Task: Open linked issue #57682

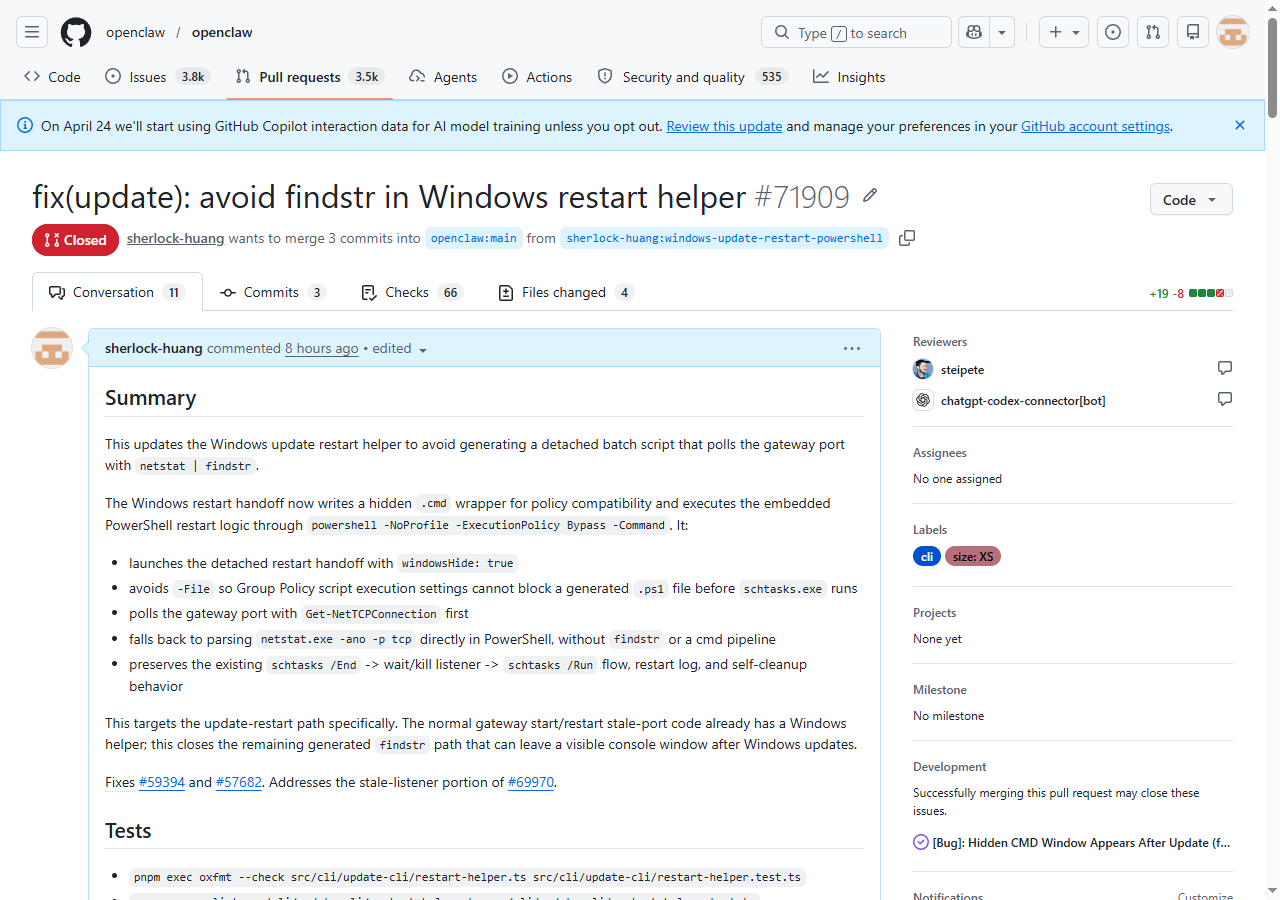Action: point(239,782)
